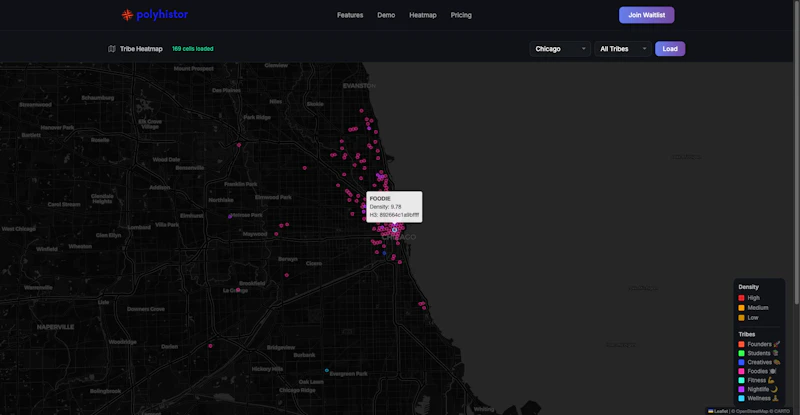The width and height of the screenshot is (800, 415).
Task: Click the Join Waitlist button
Action: click(x=646, y=15)
